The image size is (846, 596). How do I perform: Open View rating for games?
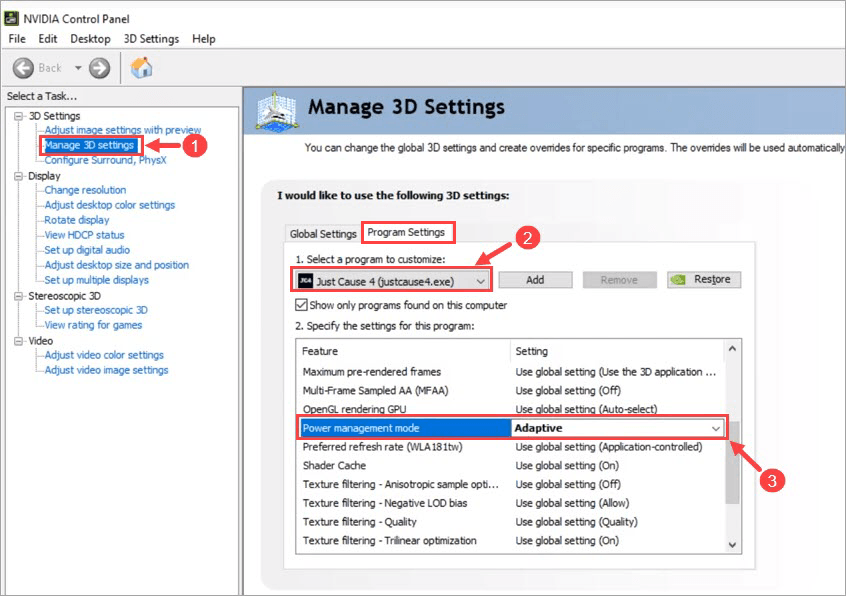pyautogui.click(x=93, y=325)
